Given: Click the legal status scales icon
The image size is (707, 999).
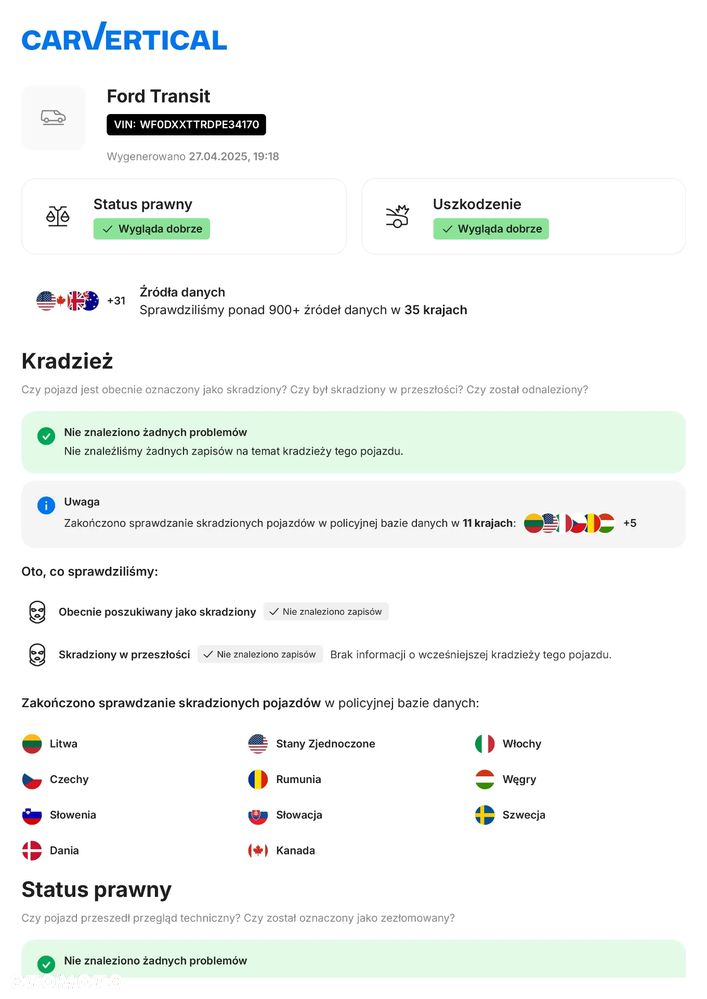Looking at the screenshot, I should click(58, 216).
